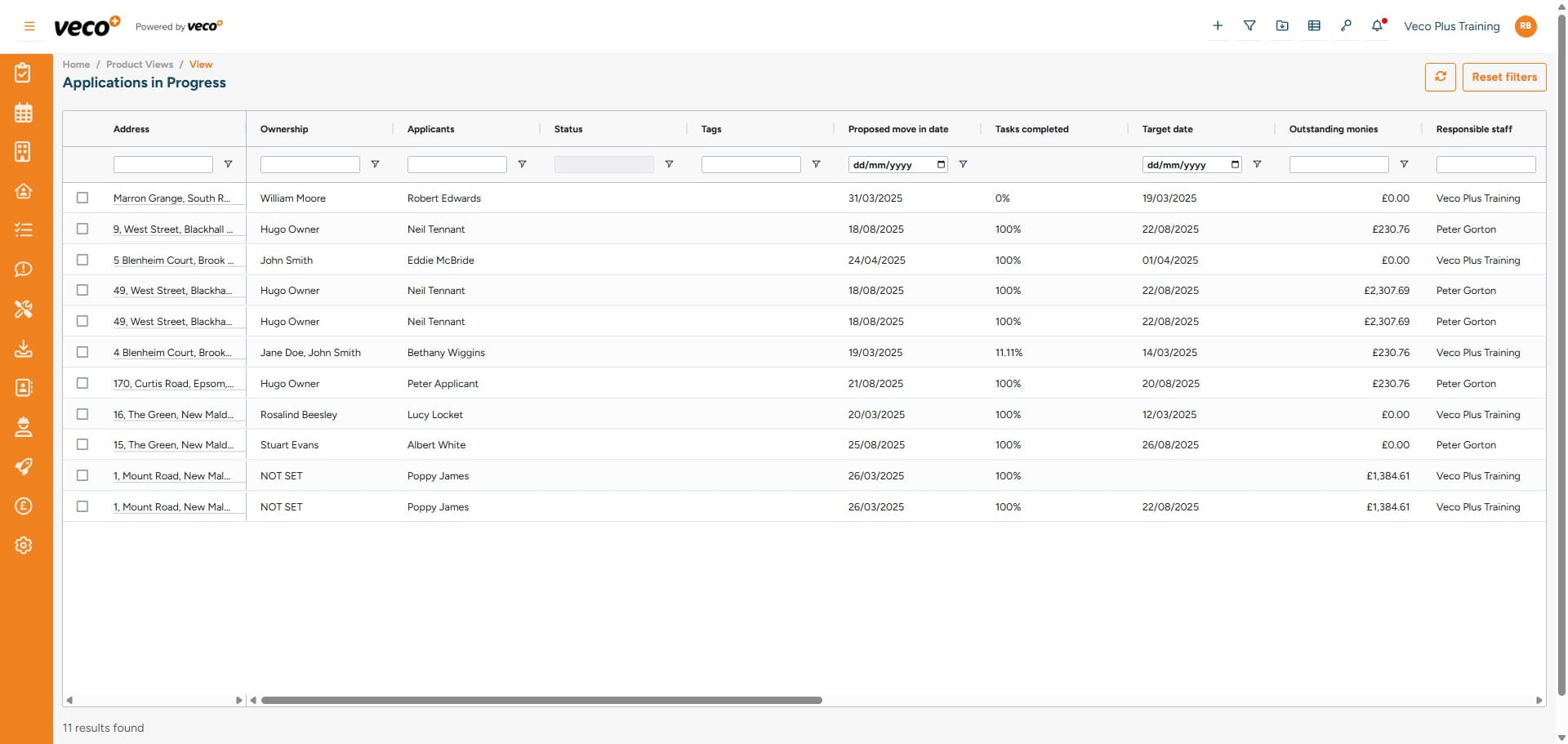Viewport: 1568px width, 744px height.
Task: Open the maintenance tools section
Action: (x=24, y=310)
